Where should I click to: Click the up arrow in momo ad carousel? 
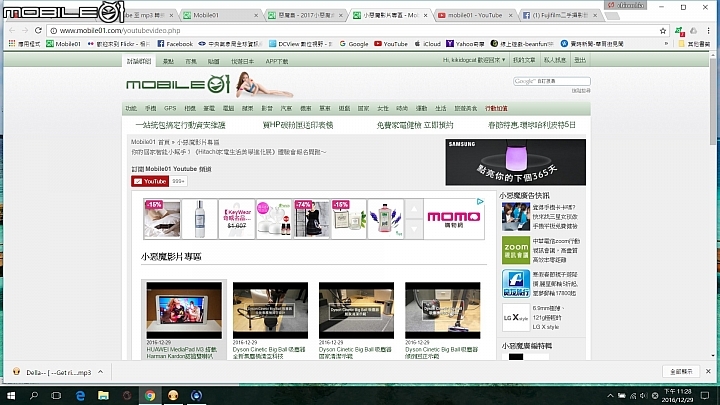[414, 209]
